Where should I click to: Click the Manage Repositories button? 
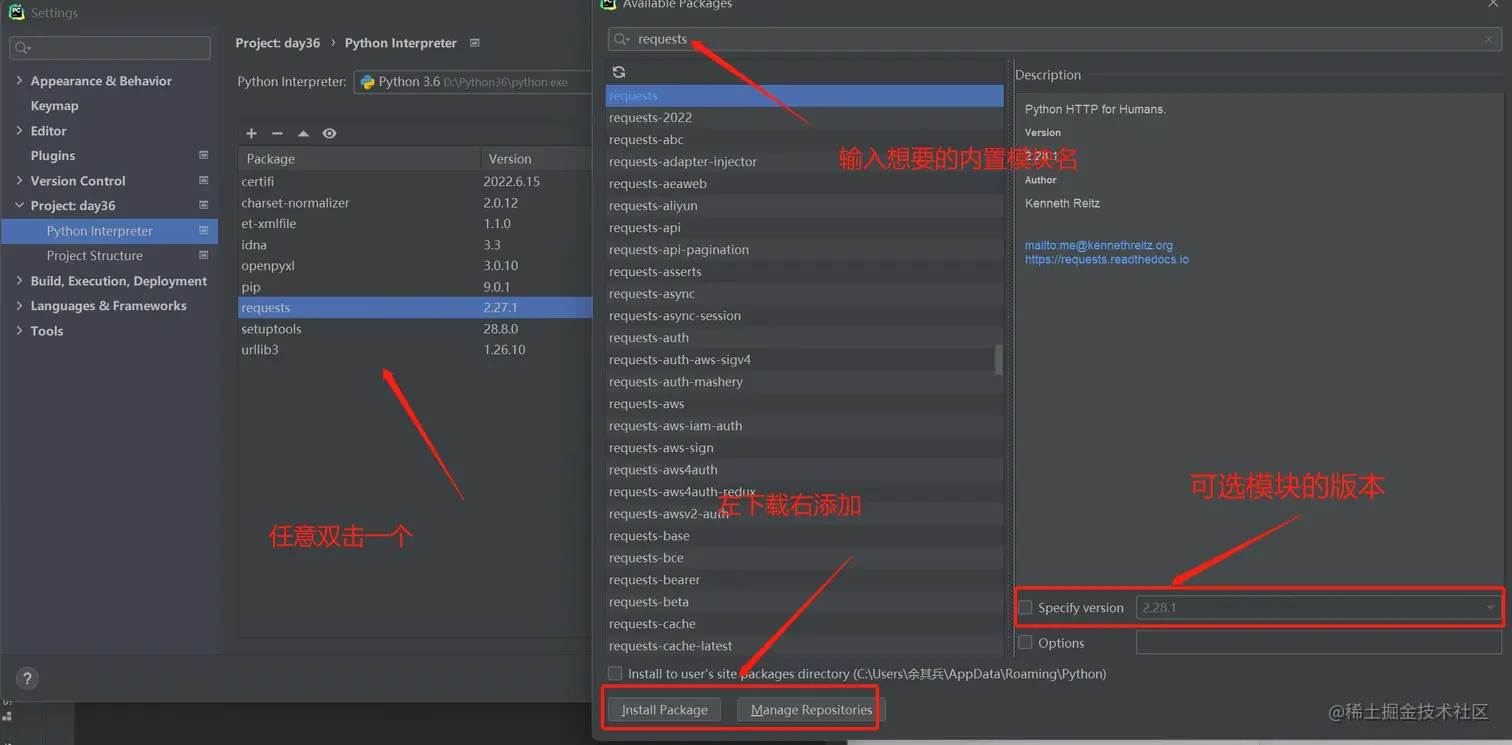(811, 710)
